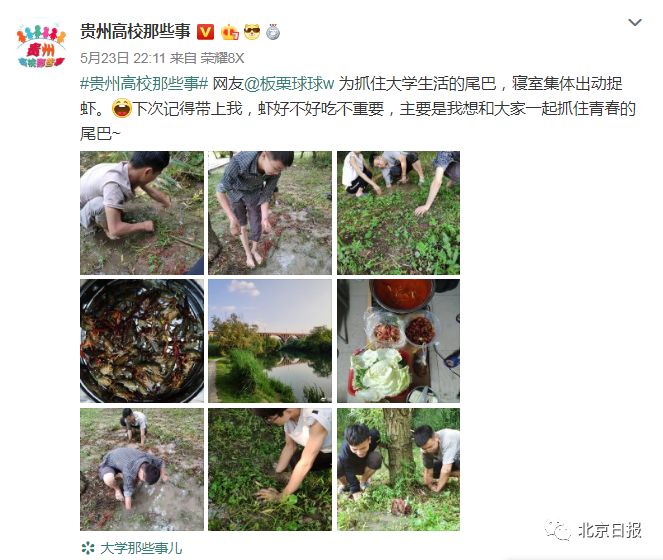Open the 大学那些事儿 super topic link

point(141,548)
